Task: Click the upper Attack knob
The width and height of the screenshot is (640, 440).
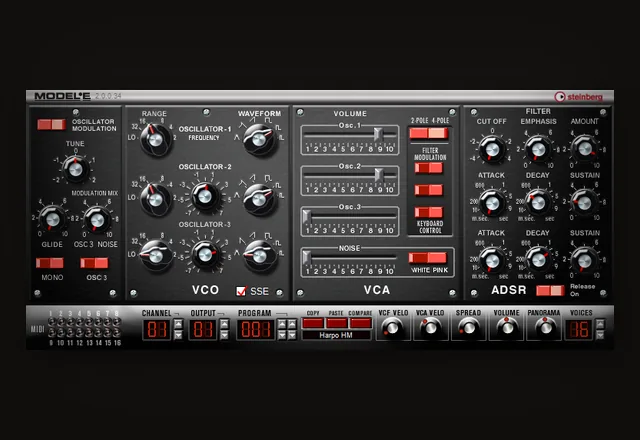Action: coord(492,202)
